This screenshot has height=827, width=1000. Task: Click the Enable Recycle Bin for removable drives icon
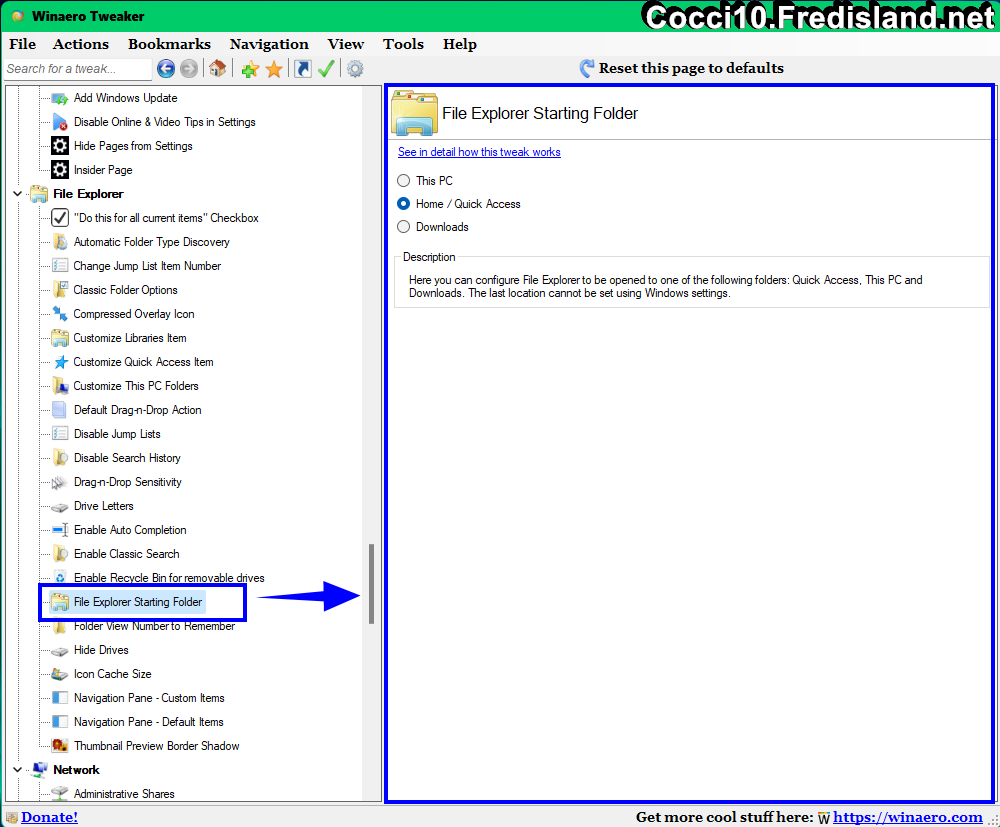(x=60, y=578)
